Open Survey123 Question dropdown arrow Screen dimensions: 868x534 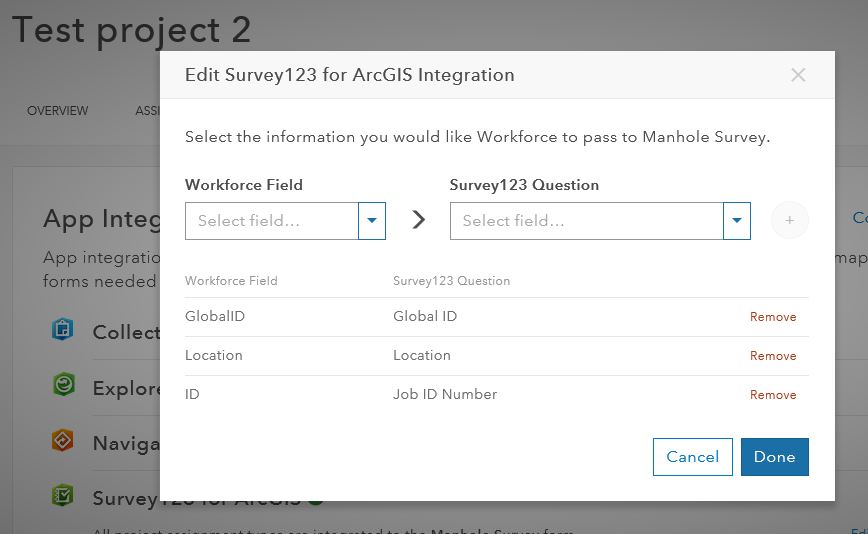(737, 221)
